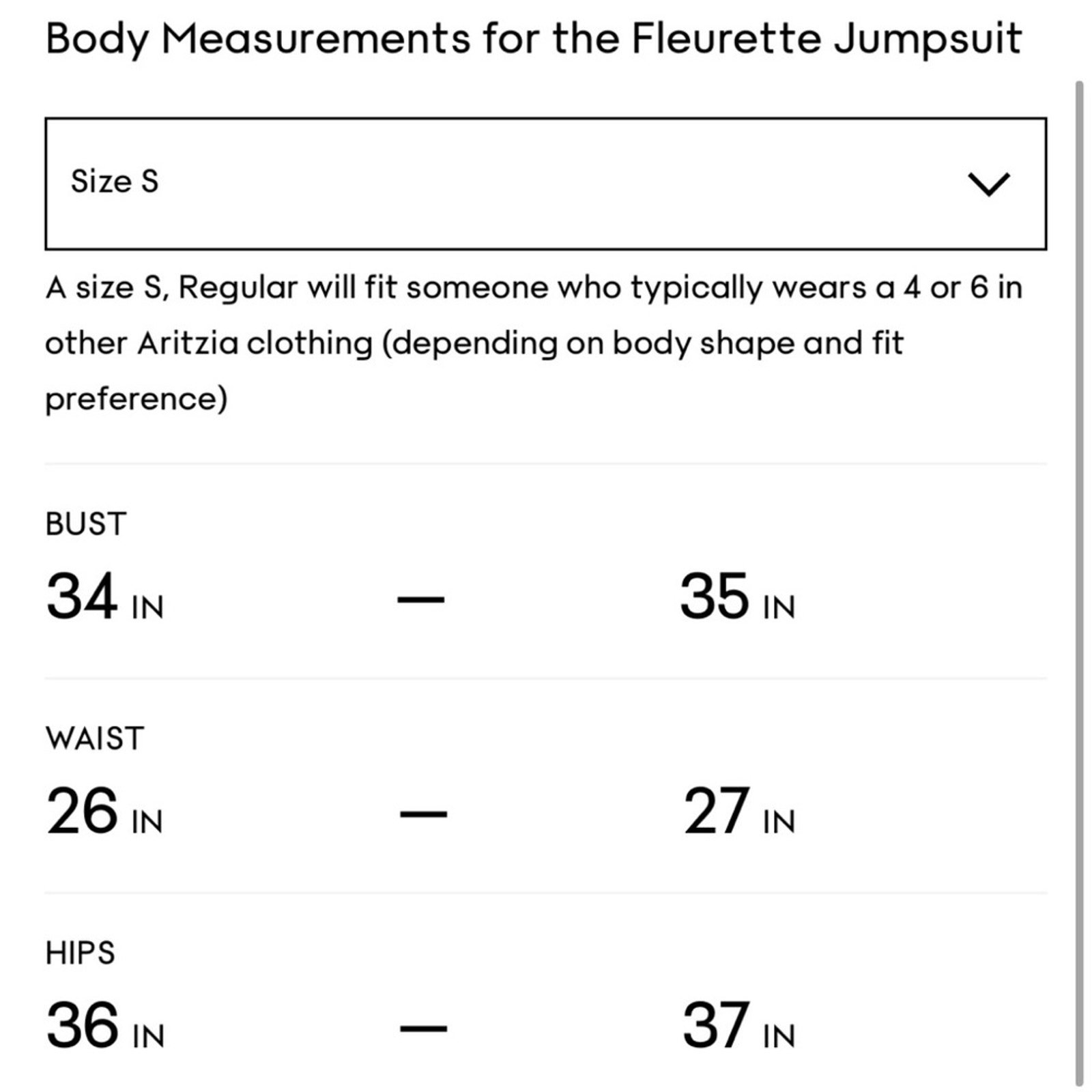Click the dash between waist values
1092x1092 pixels.
[x=423, y=814]
